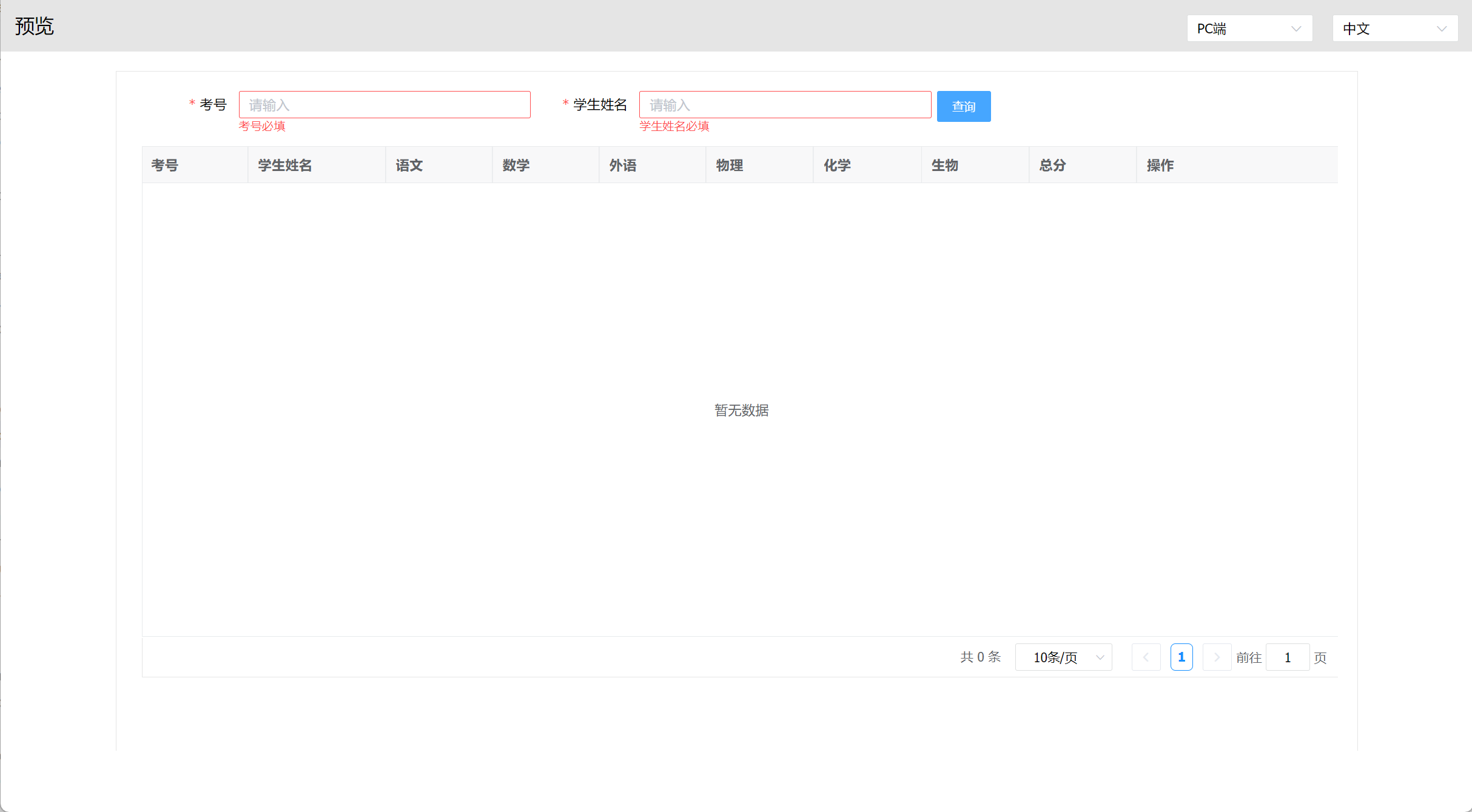
Task: Click the 语文 column header
Action: pos(409,165)
